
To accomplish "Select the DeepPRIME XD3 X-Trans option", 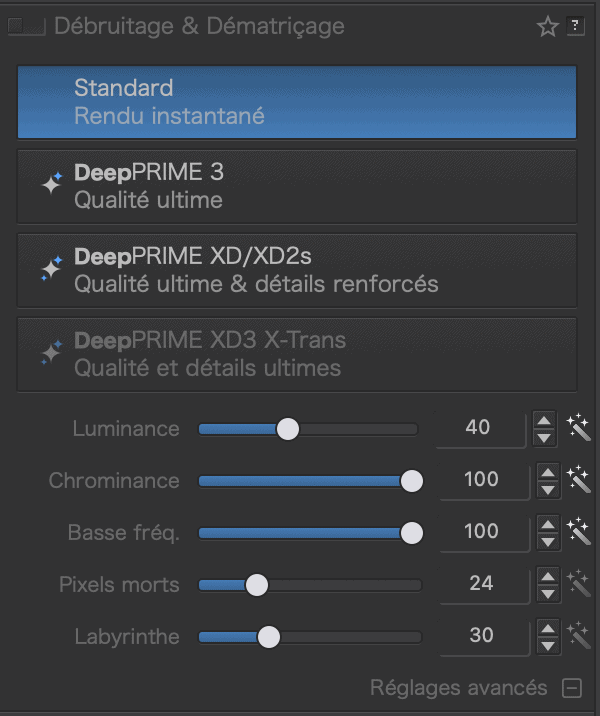I will pos(297,354).
